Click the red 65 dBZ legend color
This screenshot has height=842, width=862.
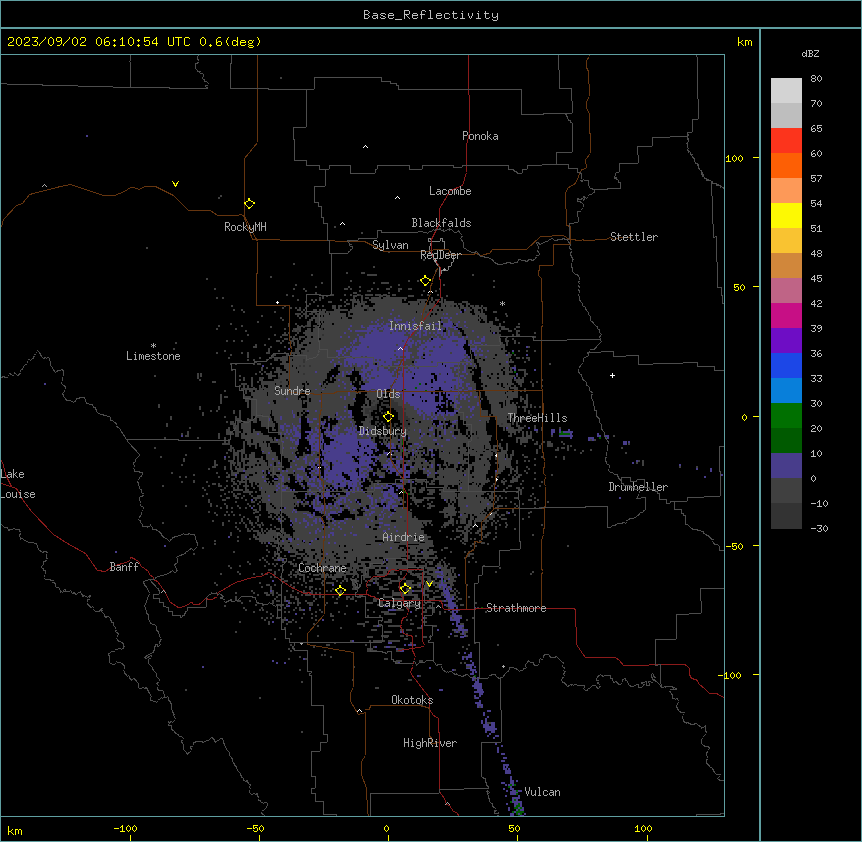[786, 140]
